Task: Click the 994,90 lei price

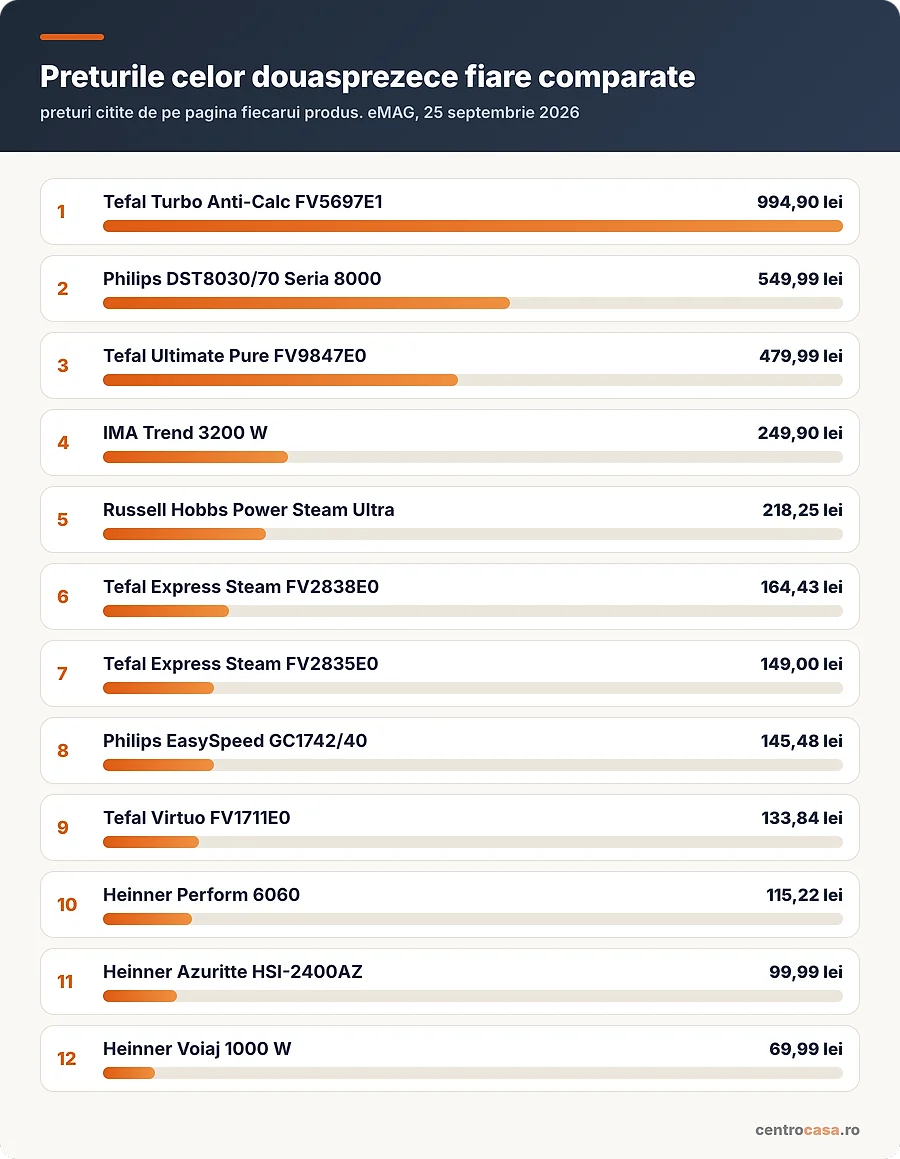Action: 800,202
